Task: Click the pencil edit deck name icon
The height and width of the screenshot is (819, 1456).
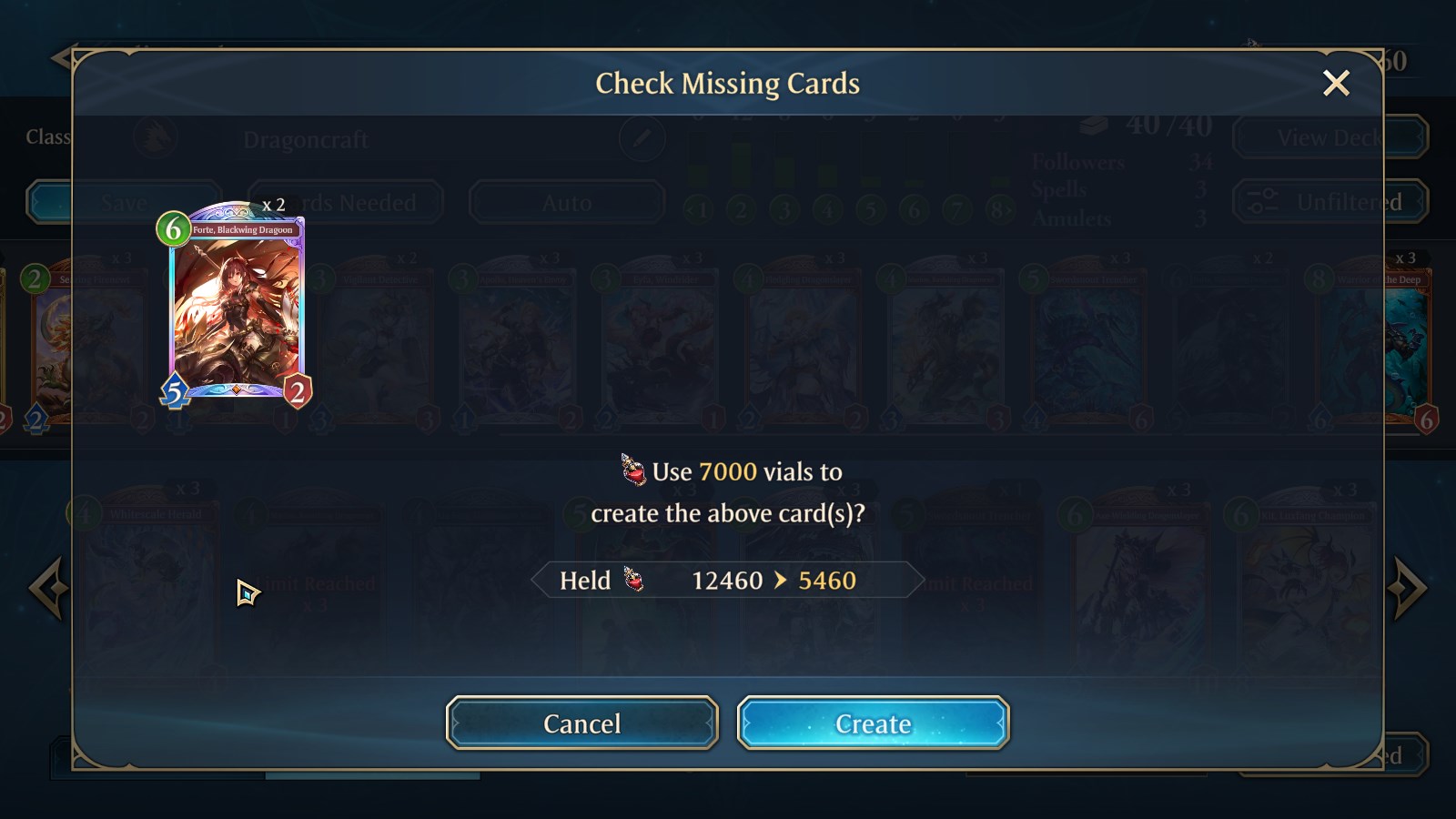Action: pos(642,138)
